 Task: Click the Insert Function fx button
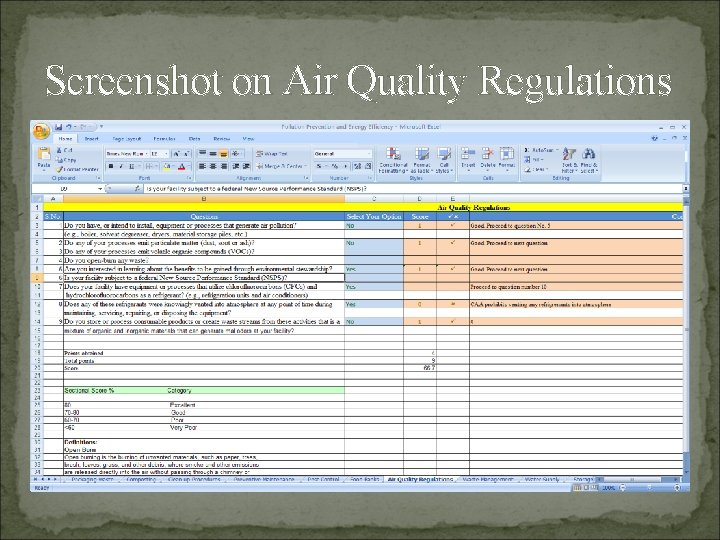point(137,189)
